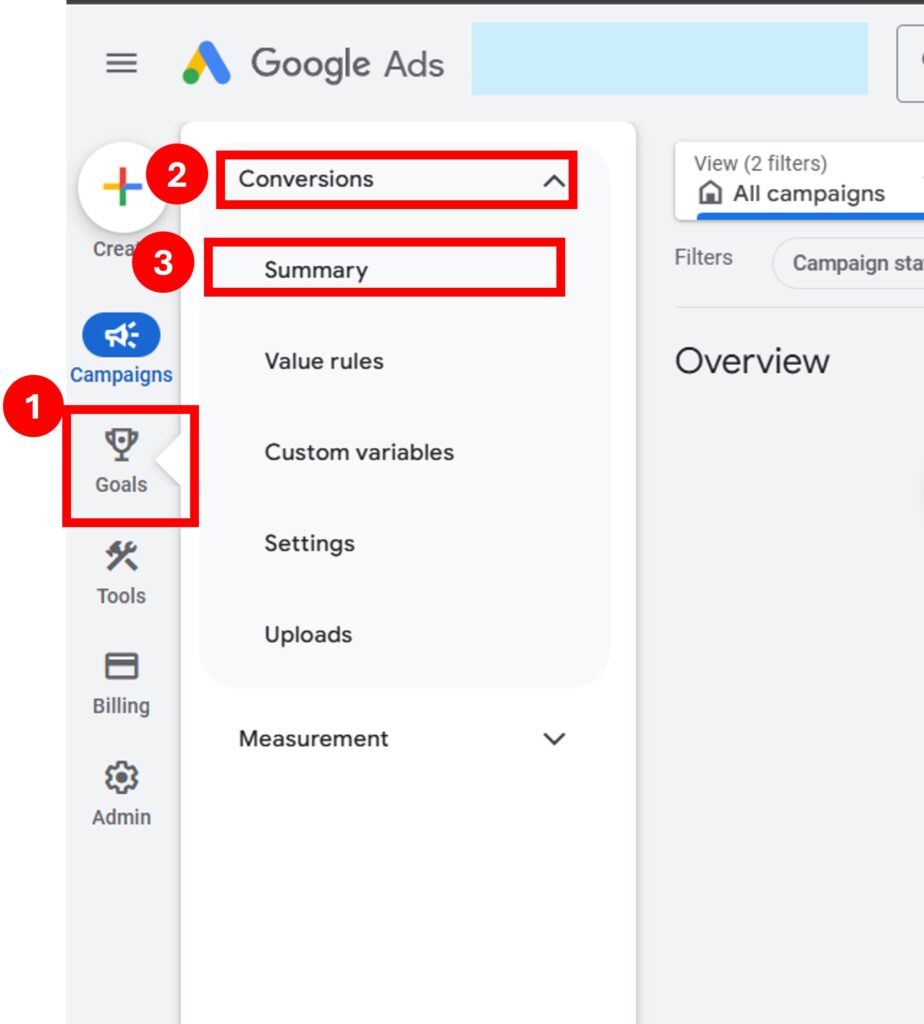Open the Billing card section

121,684
